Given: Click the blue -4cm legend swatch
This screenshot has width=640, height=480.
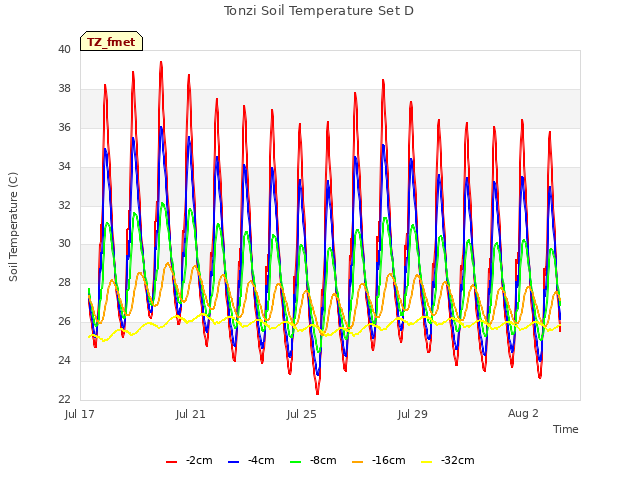Looking at the screenshot, I should pyautogui.click(x=233, y=462).
